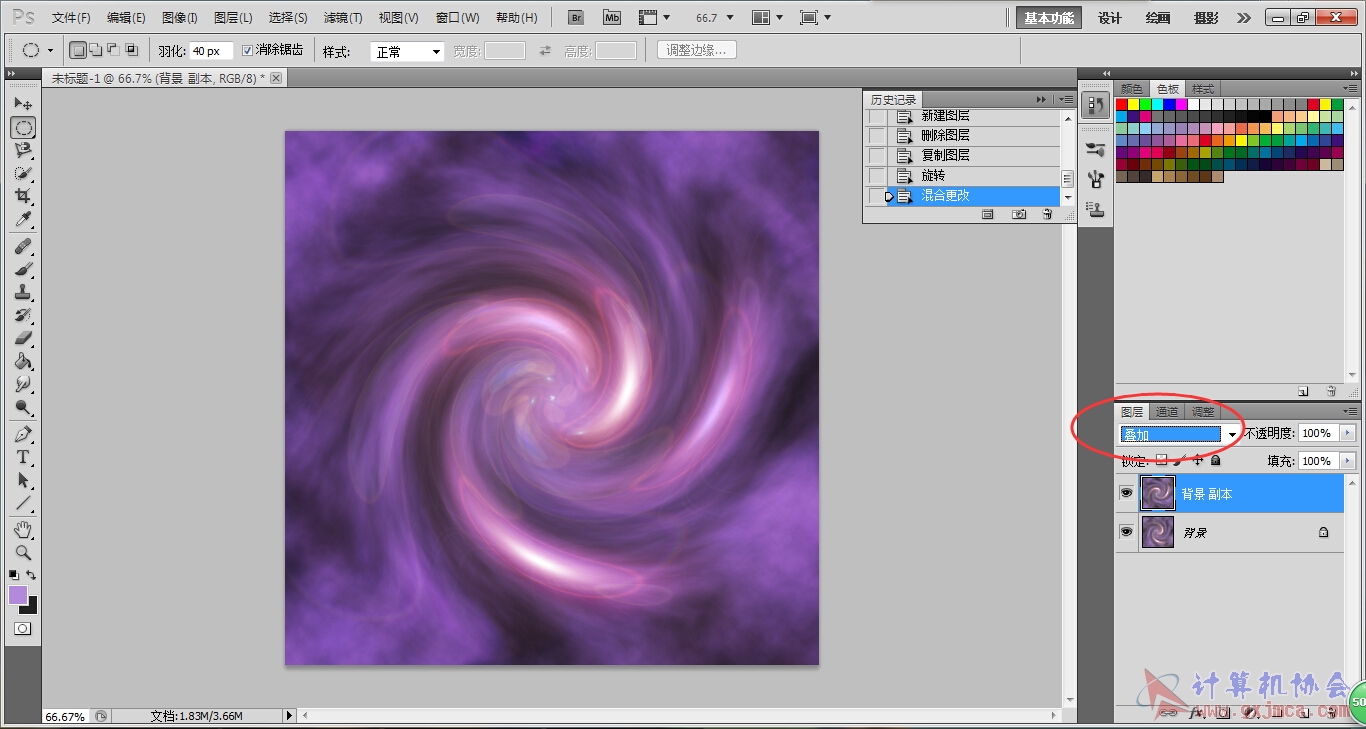Switch to the 通道 tab

pos(1167,412)
